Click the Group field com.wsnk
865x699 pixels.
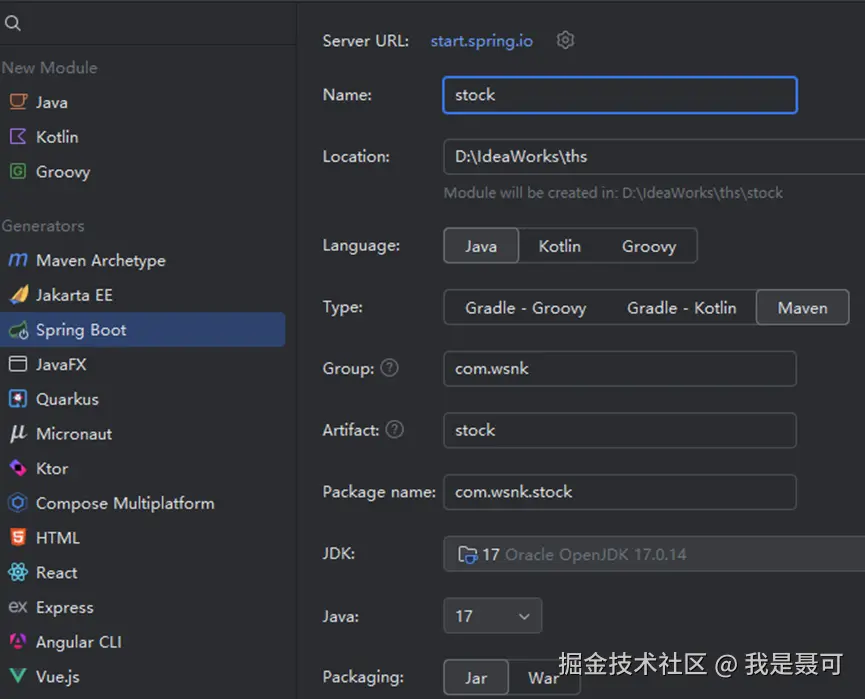(x=620, y=368)
